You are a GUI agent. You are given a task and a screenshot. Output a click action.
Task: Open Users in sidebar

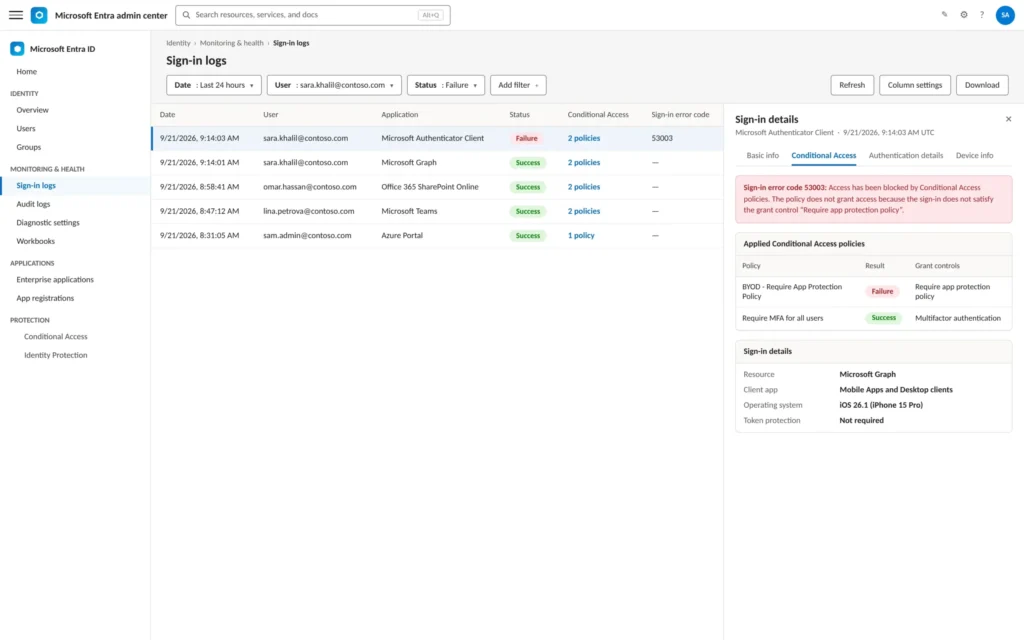point(75,129)
